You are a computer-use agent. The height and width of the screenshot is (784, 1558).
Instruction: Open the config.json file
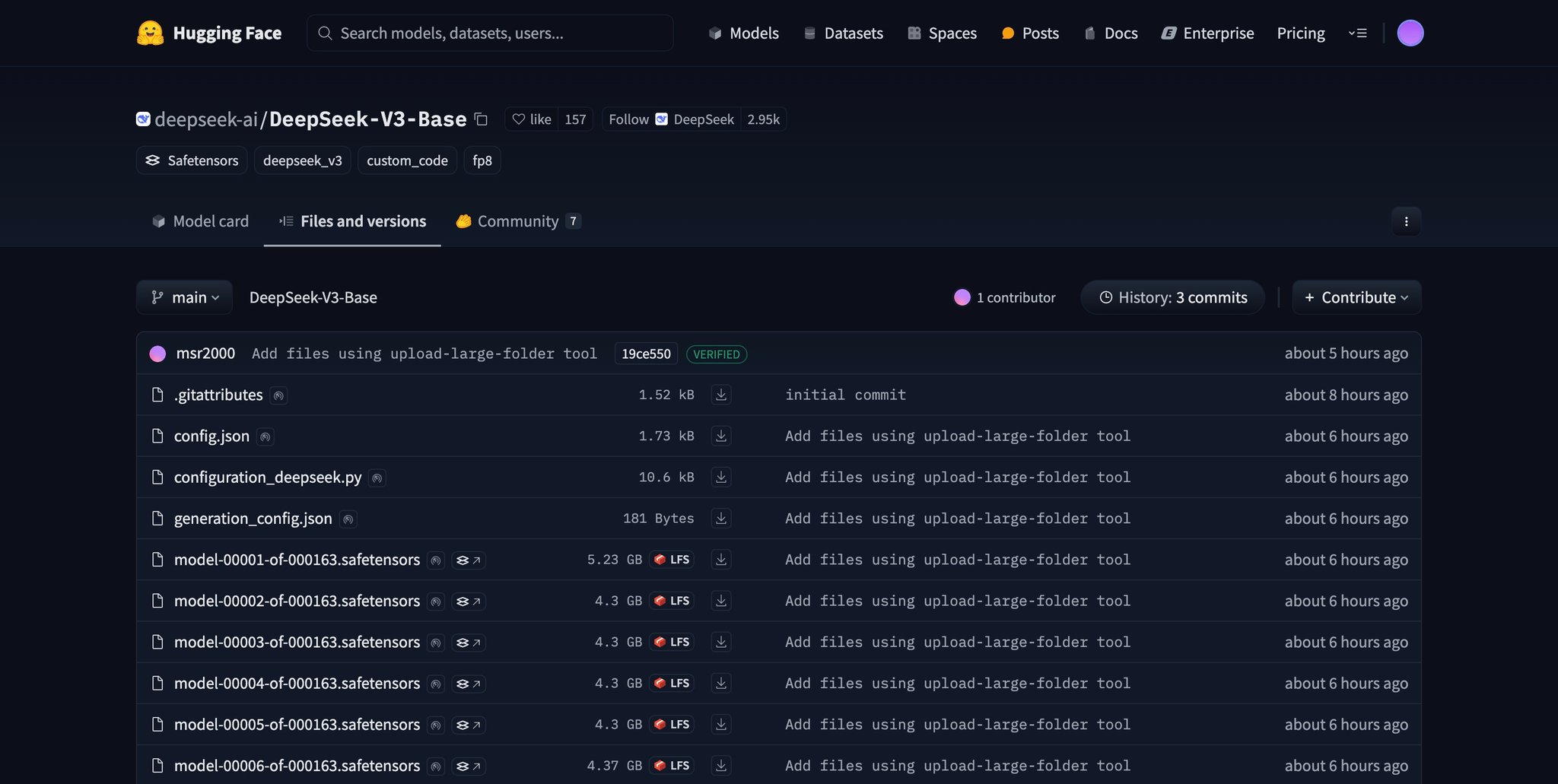pos(211,436)
